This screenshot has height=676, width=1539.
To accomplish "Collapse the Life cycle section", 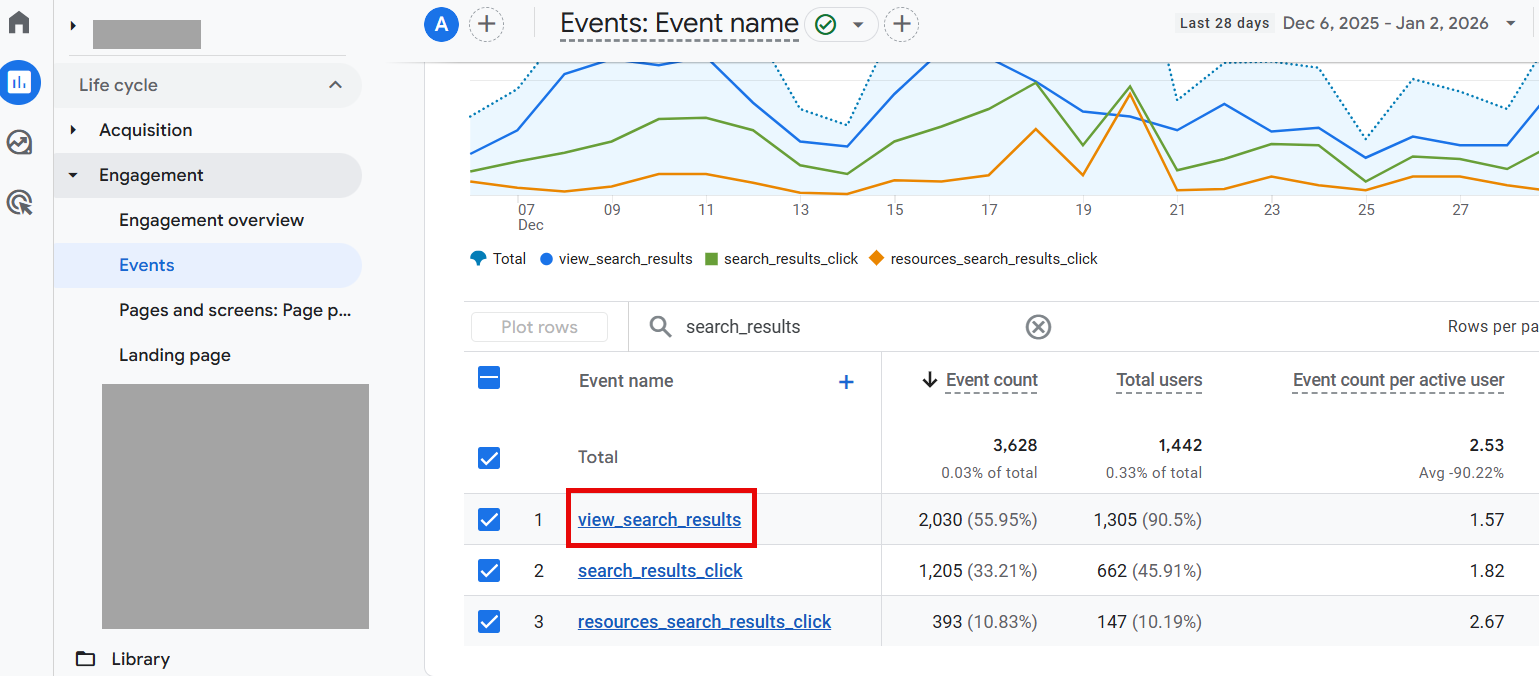I will click(335, 85).
